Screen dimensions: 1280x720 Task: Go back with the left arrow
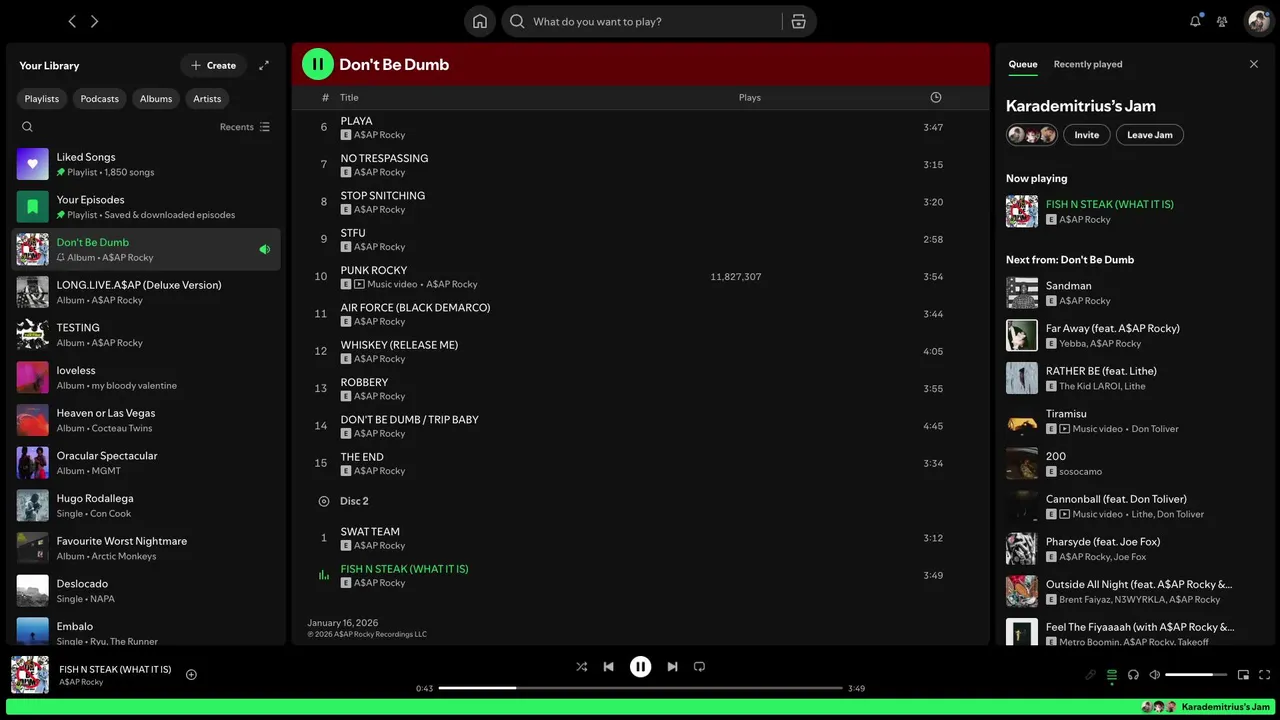[x=72, y=21]
